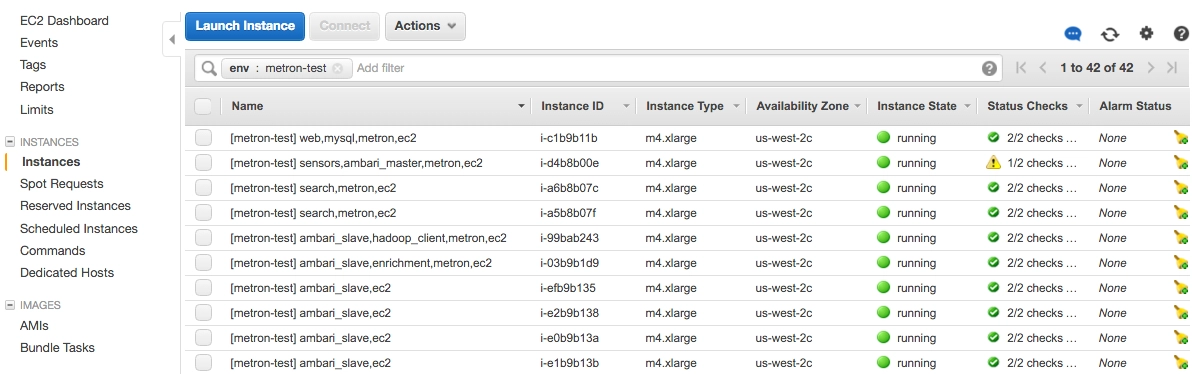This screenshot has height=374, width=1196.
Task: Refresh the instance list
Action: [x=1110, y=34]
